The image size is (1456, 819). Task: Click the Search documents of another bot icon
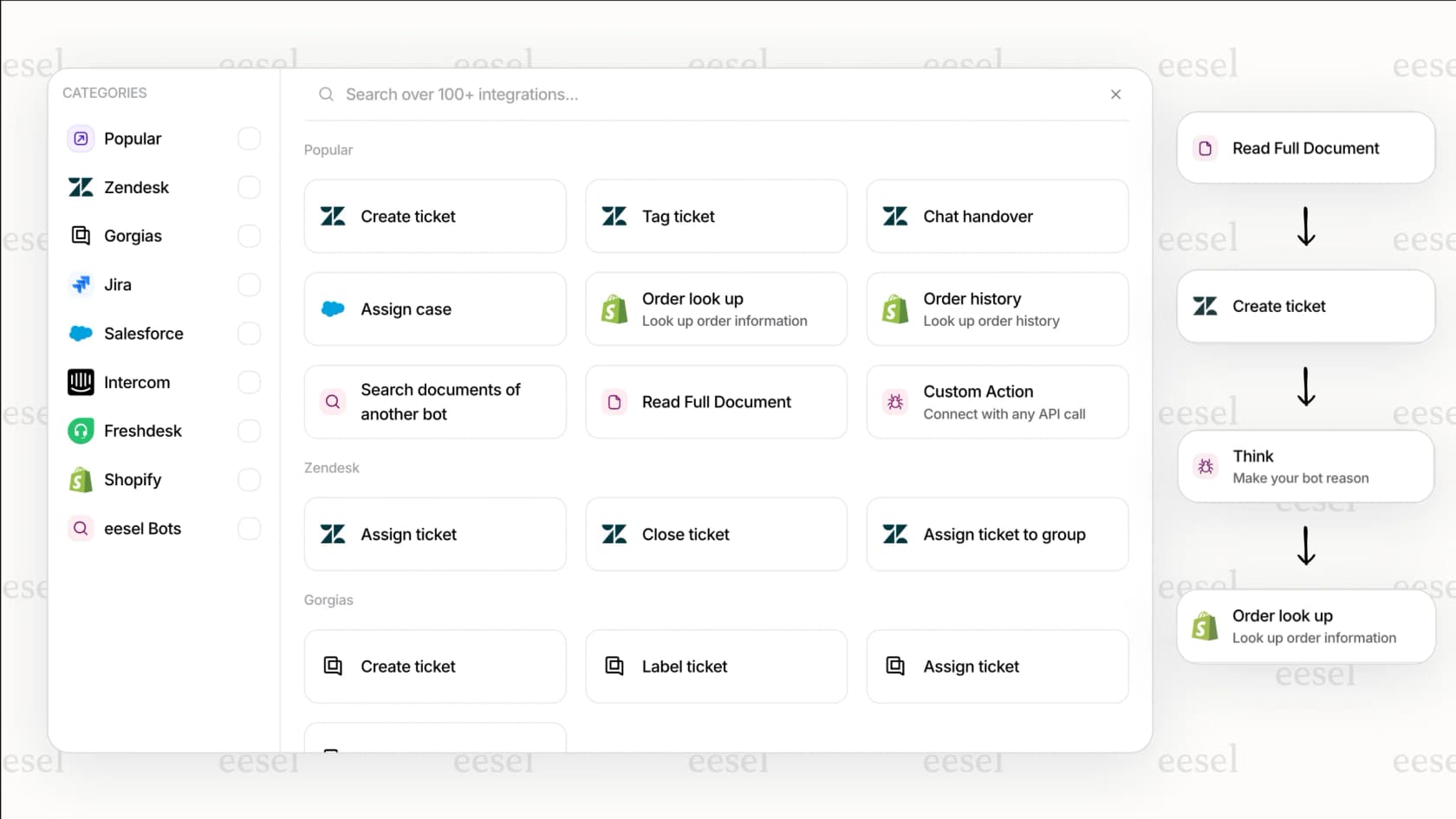pos(333,402)
